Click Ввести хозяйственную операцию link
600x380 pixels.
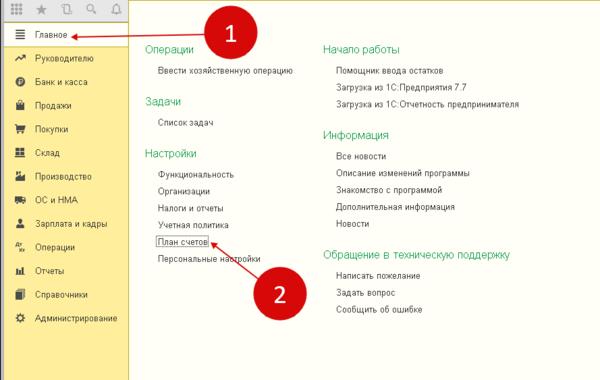(225, 71)
